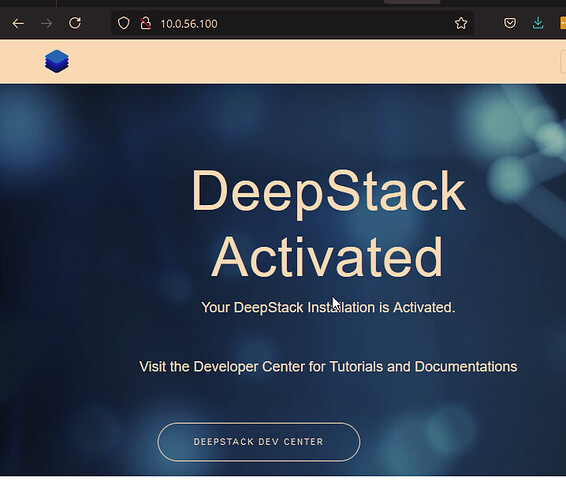
Task: Open the DEEPSTACK DEV CENTER button
Action: 259,442
